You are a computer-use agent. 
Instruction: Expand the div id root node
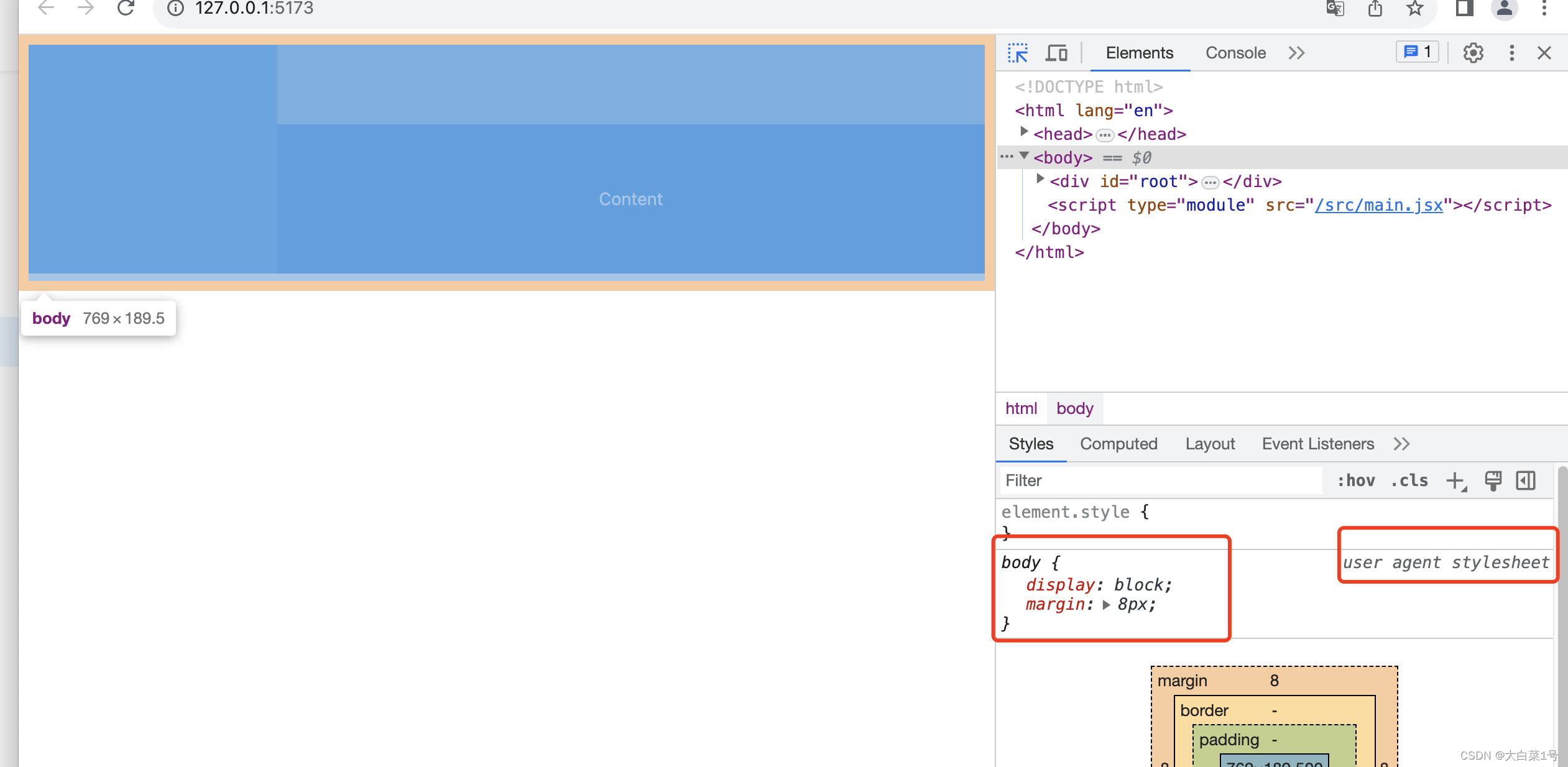(x=1040, y=180)
